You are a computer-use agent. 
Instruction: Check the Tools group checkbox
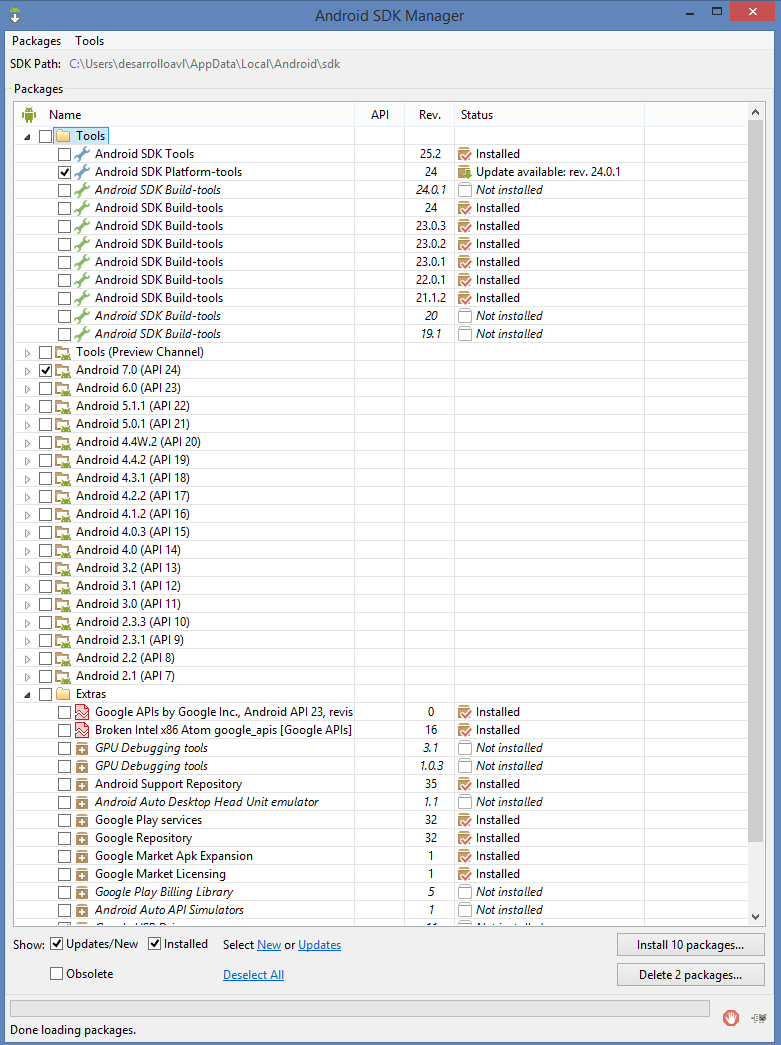coord(45,136)
